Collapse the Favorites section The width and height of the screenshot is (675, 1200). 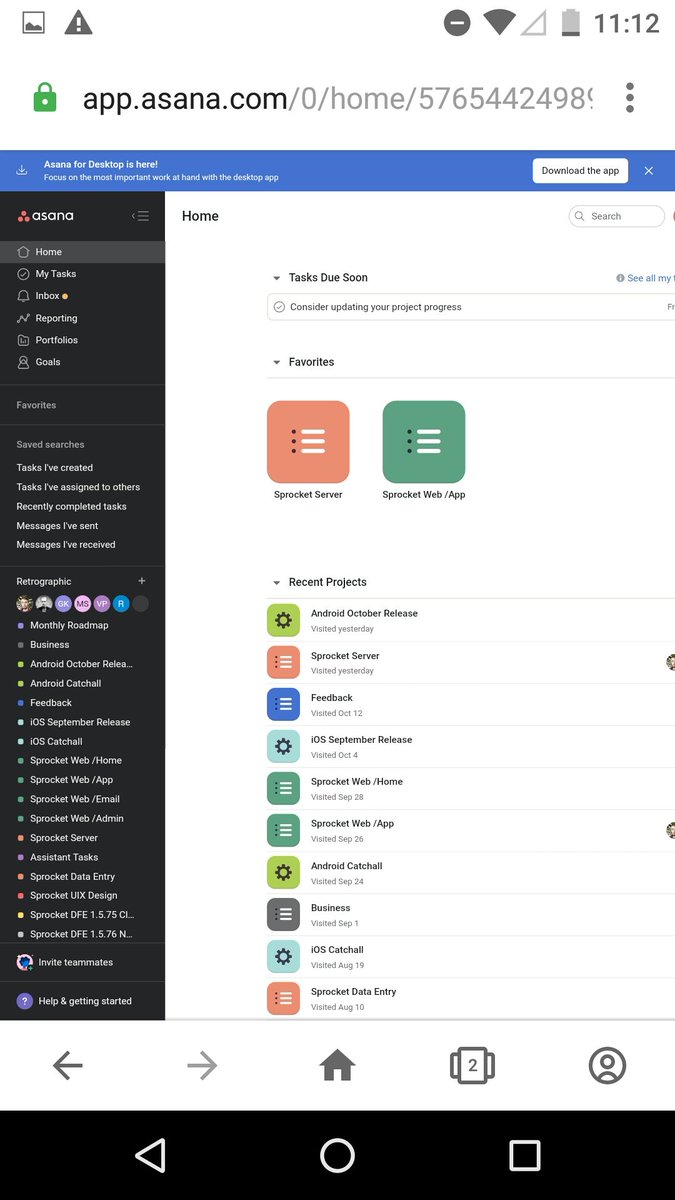[x=276, y=362]
